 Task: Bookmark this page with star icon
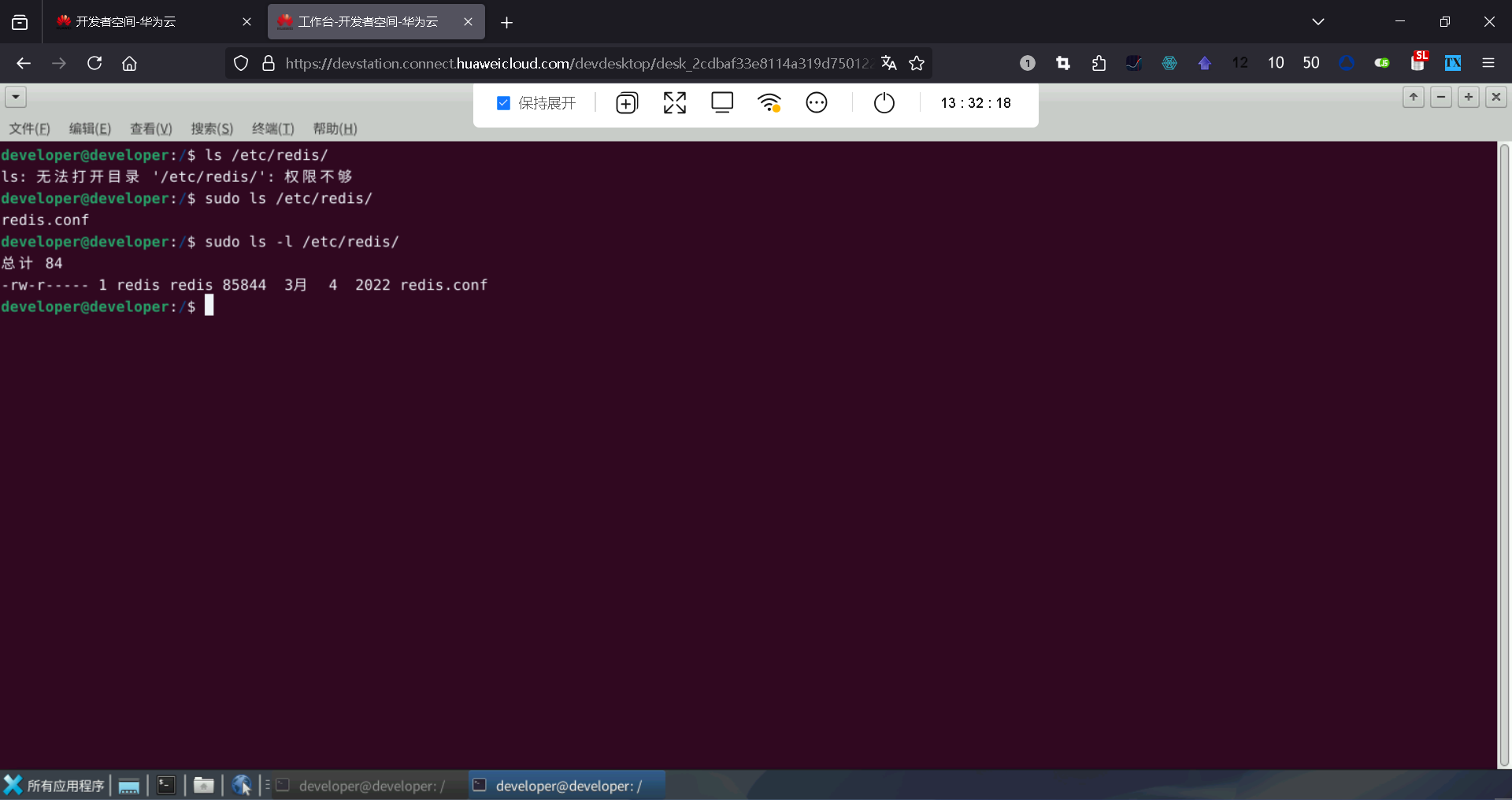point(917,63)
